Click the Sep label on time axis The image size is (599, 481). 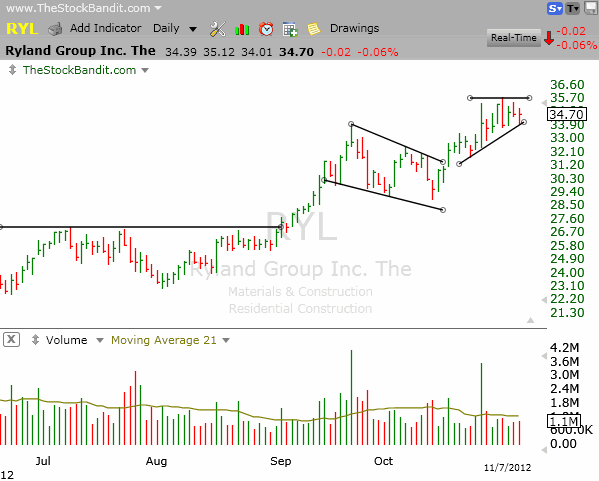coord(281,461)
